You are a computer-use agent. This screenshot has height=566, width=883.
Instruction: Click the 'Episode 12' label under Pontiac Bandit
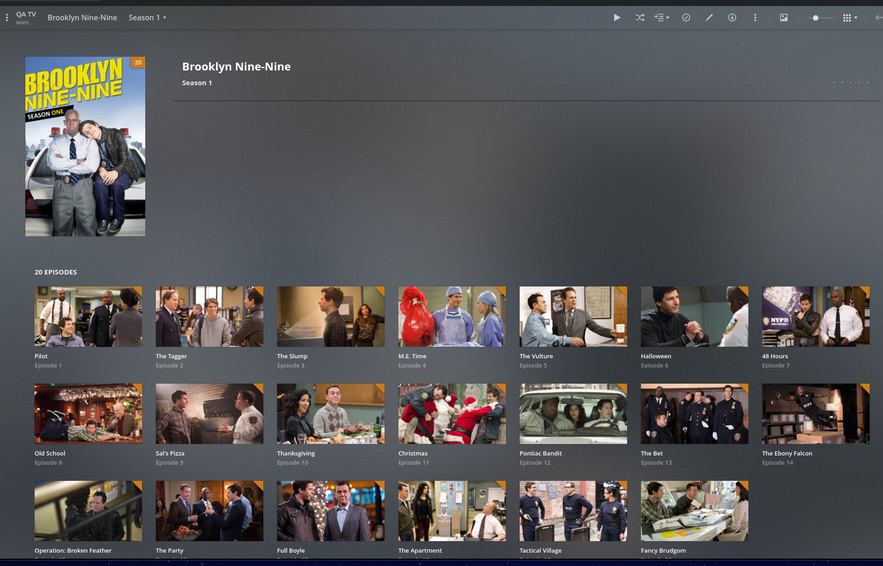pyautogui.click(x=535, y=463)
